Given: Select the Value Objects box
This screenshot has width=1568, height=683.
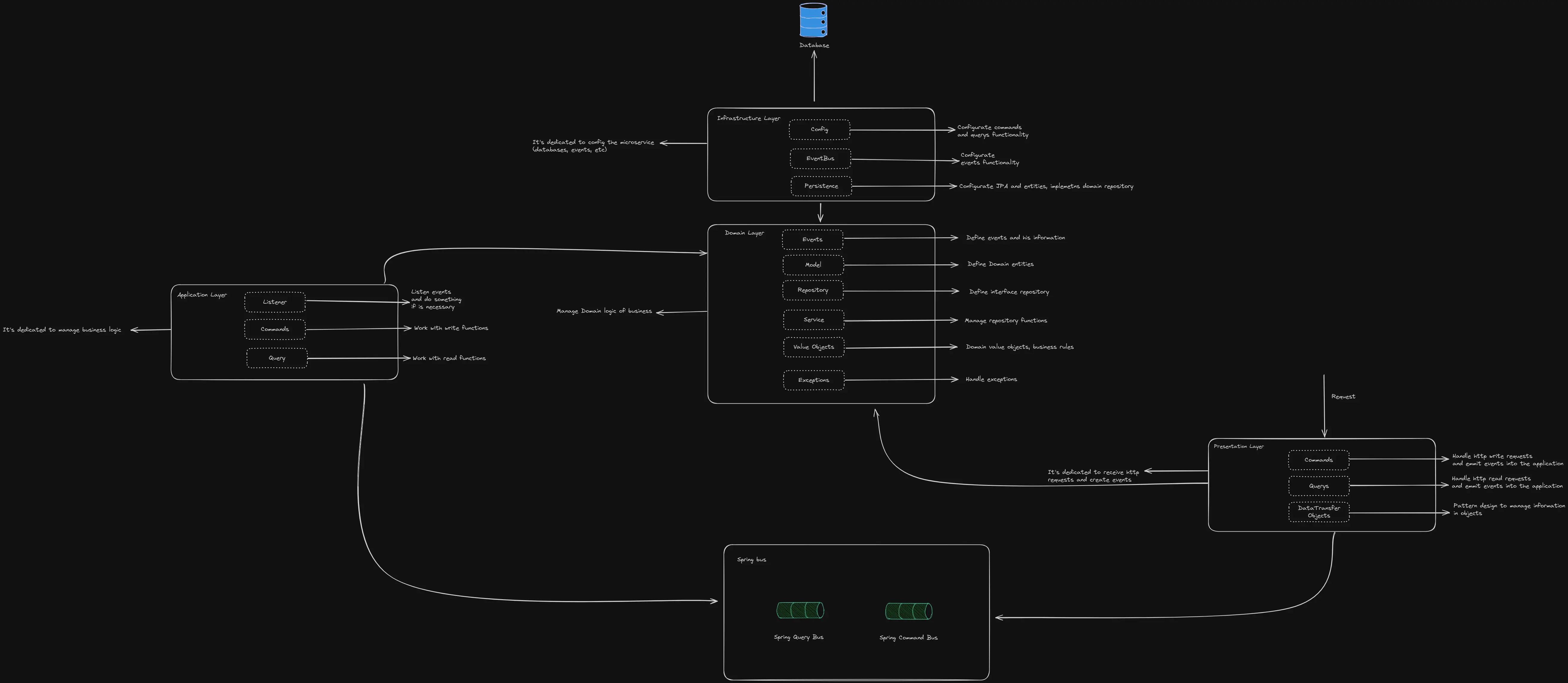Looking at the screenshot, I should click(814, 347).
